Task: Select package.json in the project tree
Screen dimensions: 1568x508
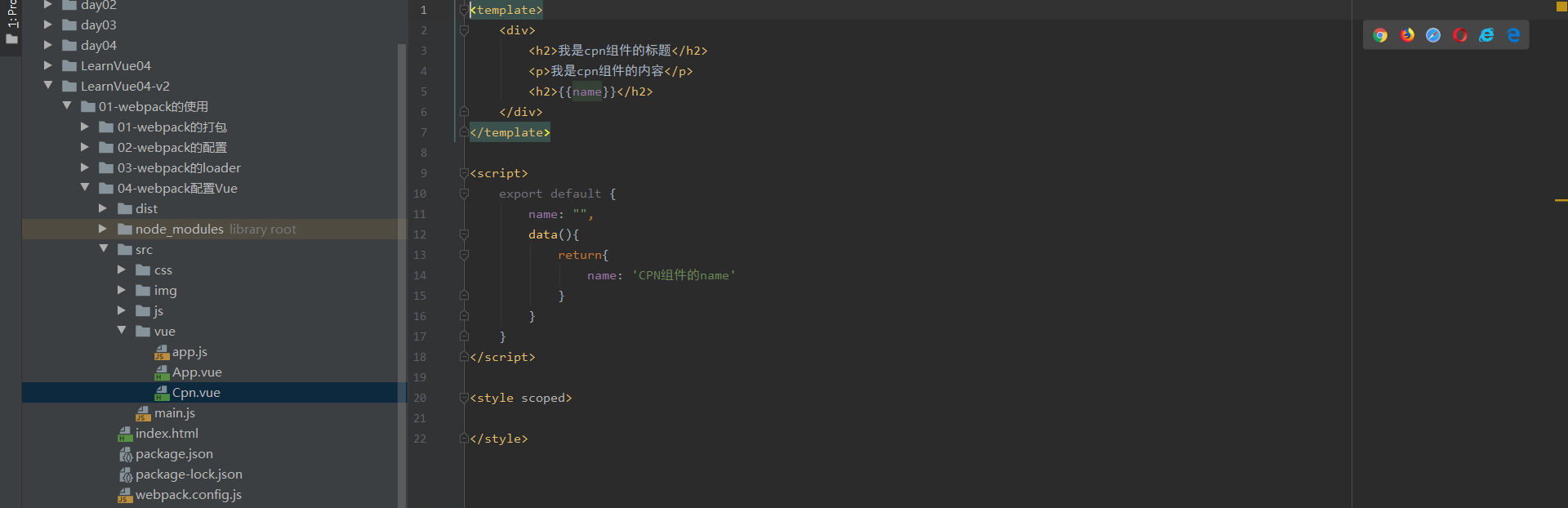Action: (174, 454)
